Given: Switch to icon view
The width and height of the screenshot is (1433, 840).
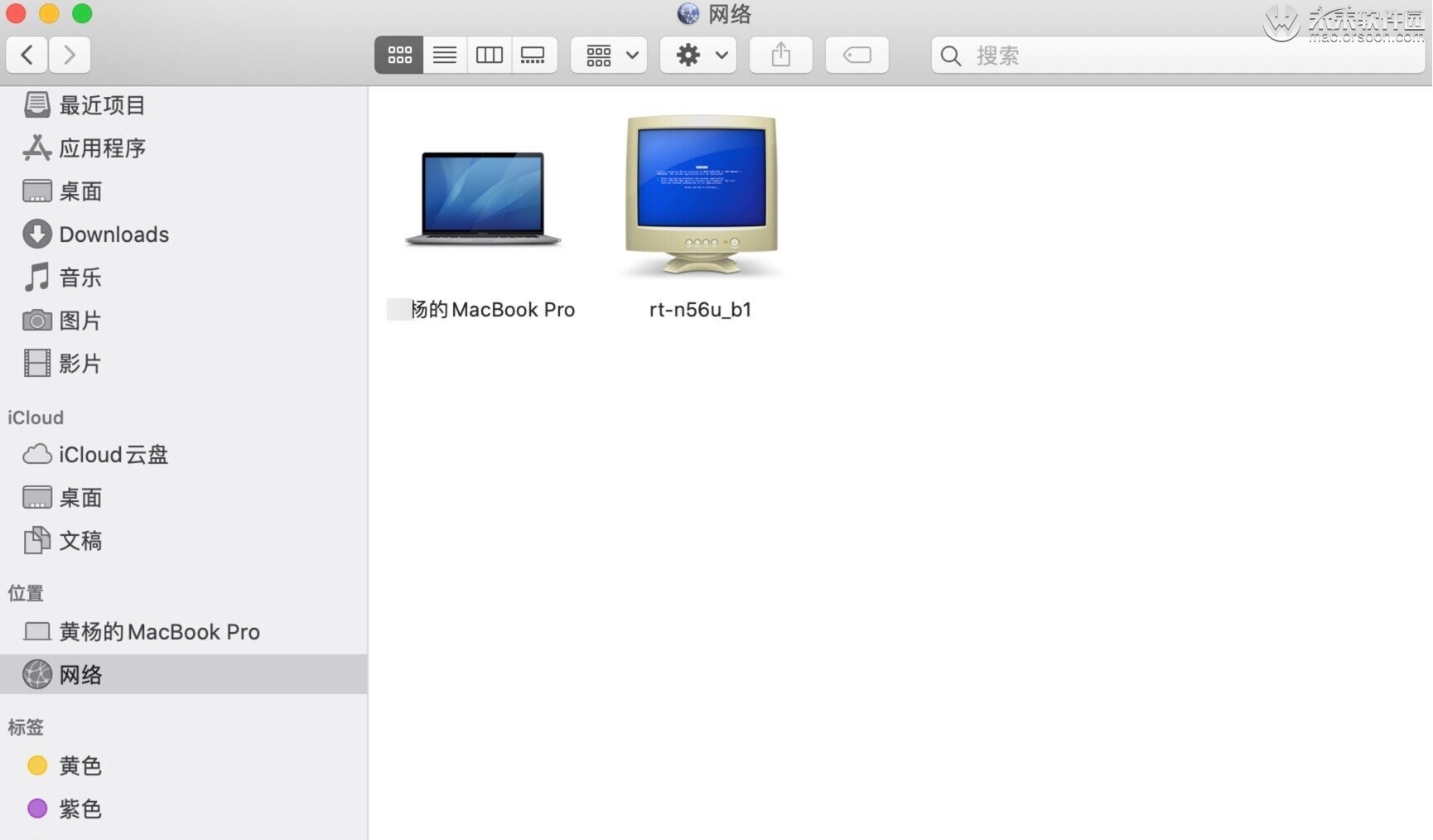Looking at the screenshot, I should click(x=399, y=56).
